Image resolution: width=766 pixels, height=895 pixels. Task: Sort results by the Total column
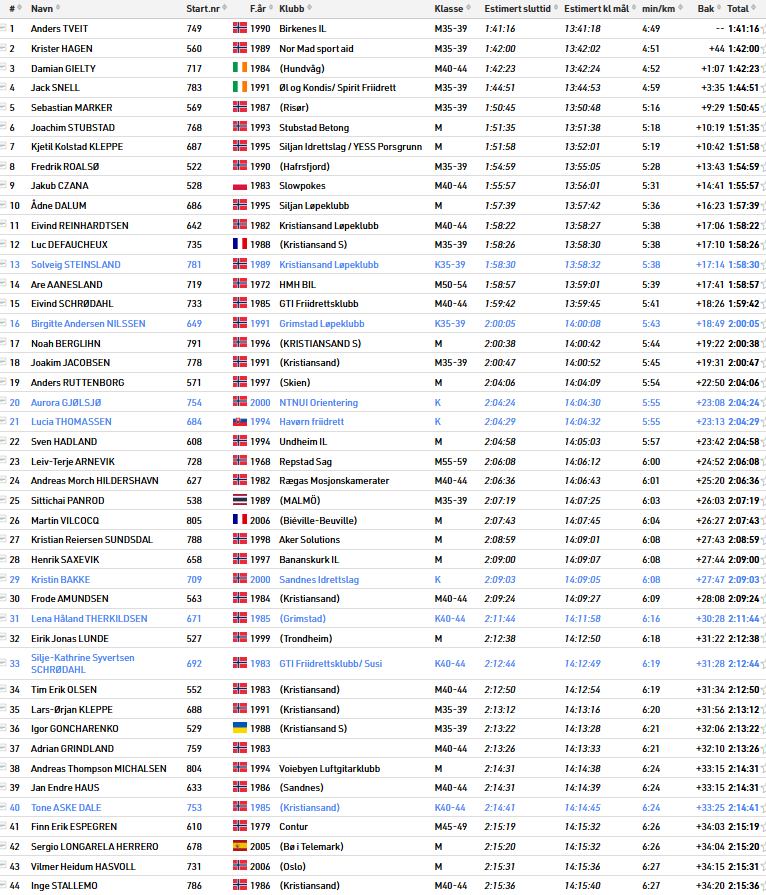click(x=737, y=8)
